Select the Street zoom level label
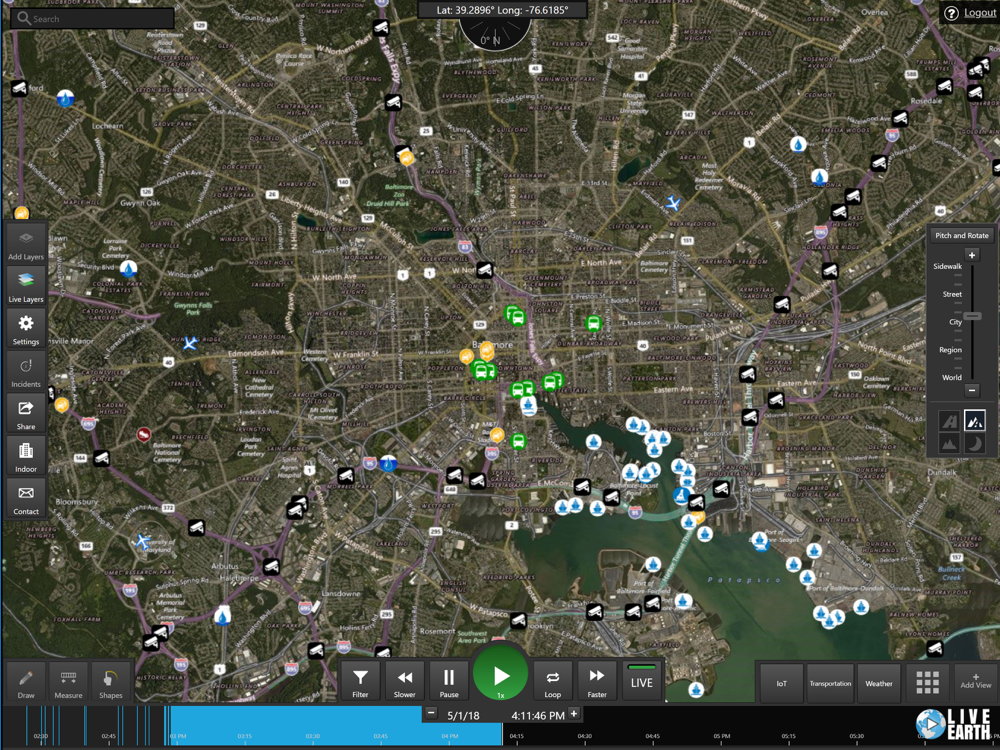 [x=952, y=294]
